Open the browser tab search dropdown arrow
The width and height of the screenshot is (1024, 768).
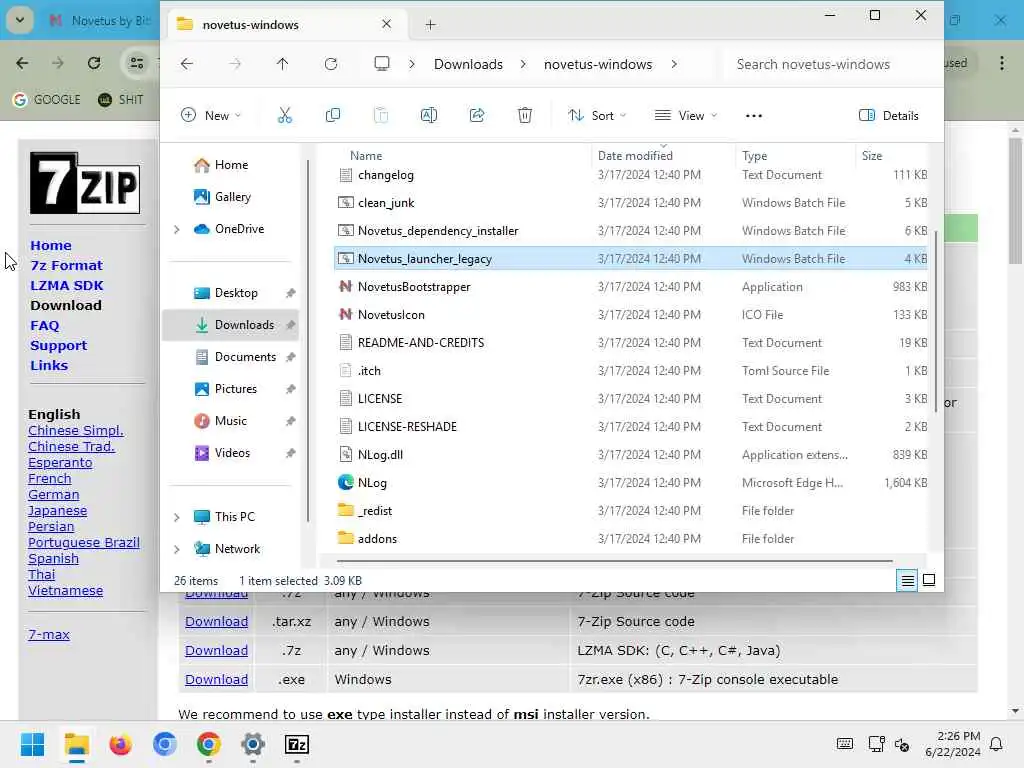coord(20,20)
